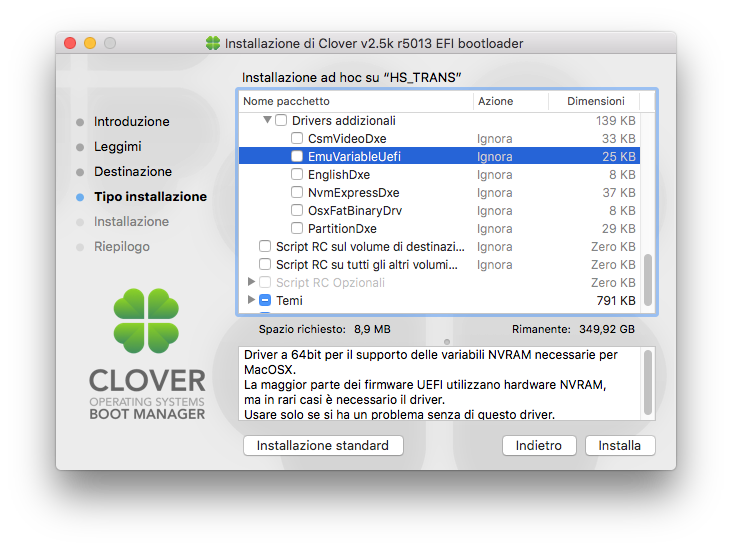This screenshot has height=550, width=732.
Task: Enable the CsmVideoDxe checkbox
Action: tap(297, 138)
